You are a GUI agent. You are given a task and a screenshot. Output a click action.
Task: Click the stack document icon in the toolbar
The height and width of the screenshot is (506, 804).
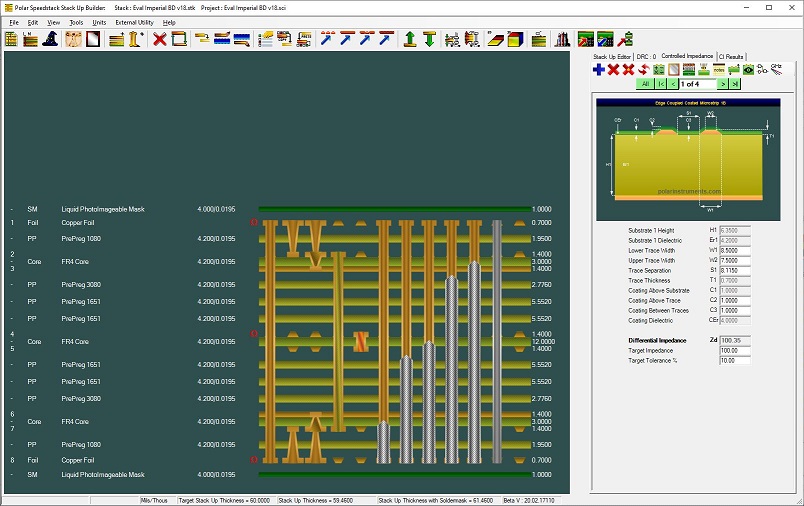[11, 39]
